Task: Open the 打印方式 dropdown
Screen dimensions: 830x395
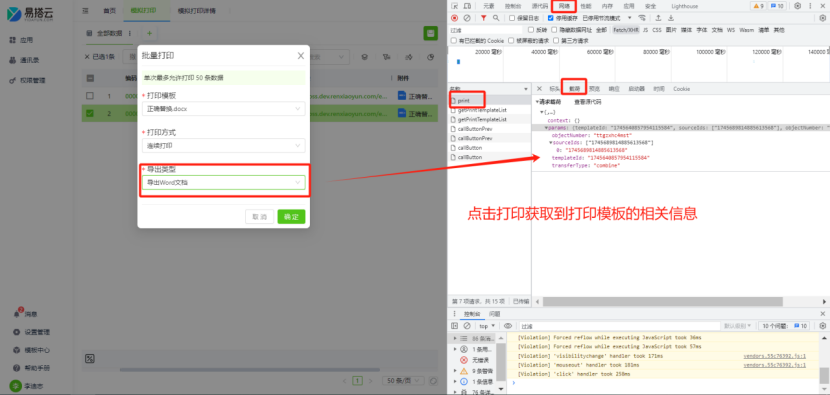Action: (223, 145)
